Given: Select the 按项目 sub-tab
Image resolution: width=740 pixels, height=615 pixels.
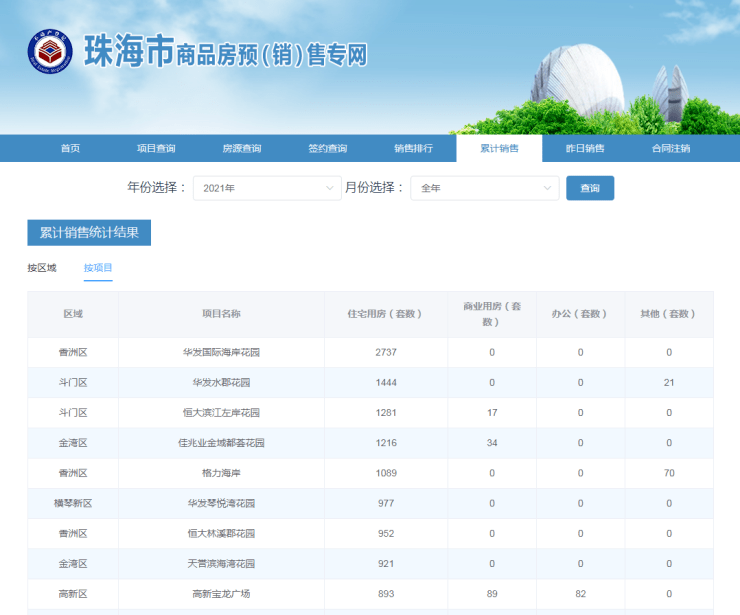Looking at the screenshot, I should pyautogui.click(x=98, y=268).
